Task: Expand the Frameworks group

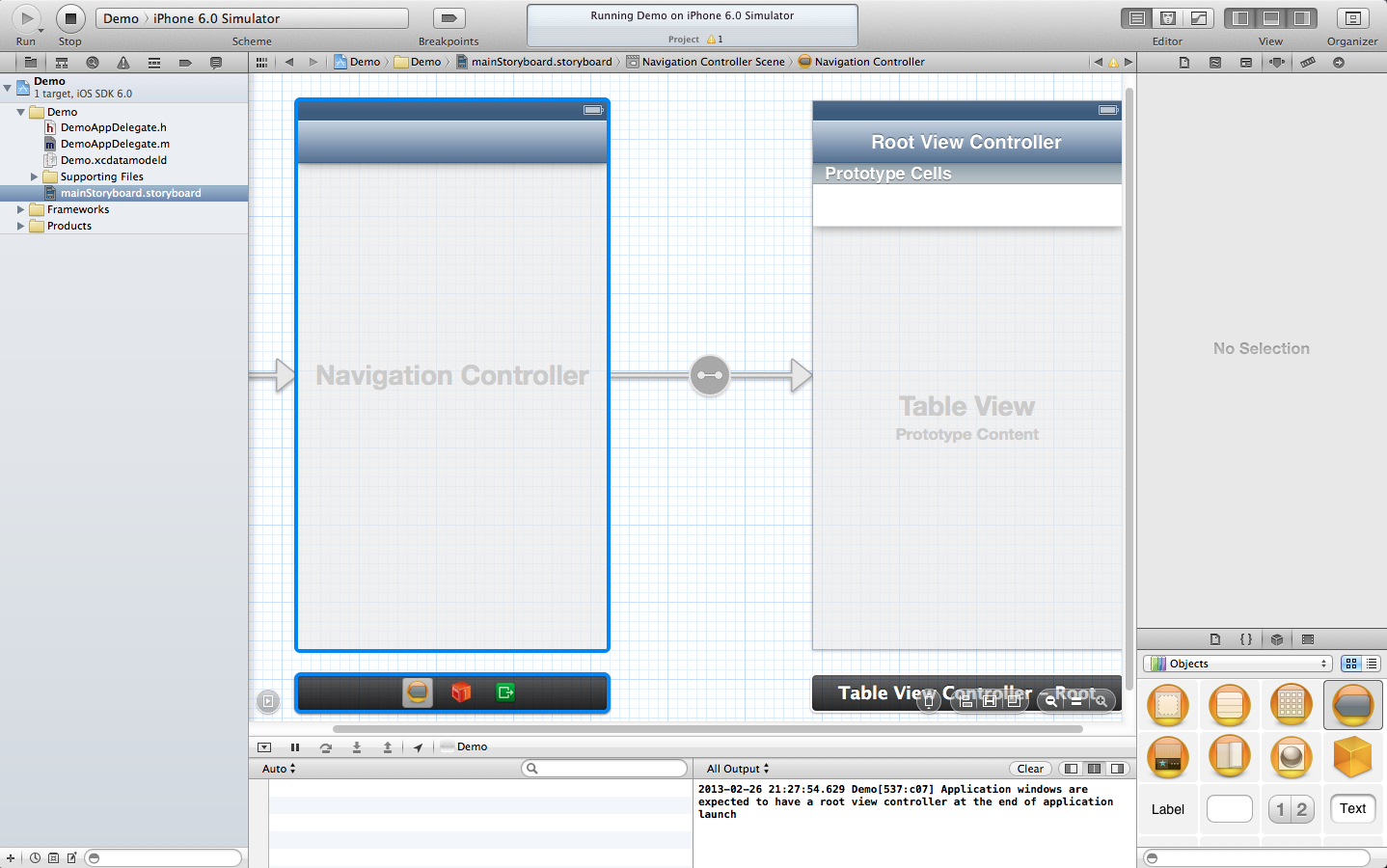Action: pos(20,209)
